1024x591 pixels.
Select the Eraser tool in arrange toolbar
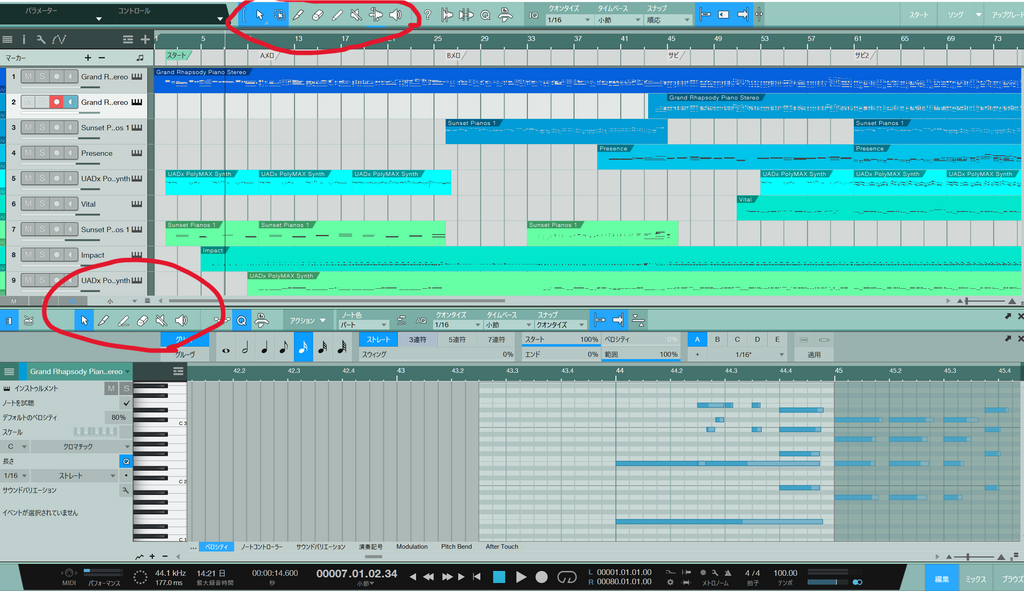(318, 15)
